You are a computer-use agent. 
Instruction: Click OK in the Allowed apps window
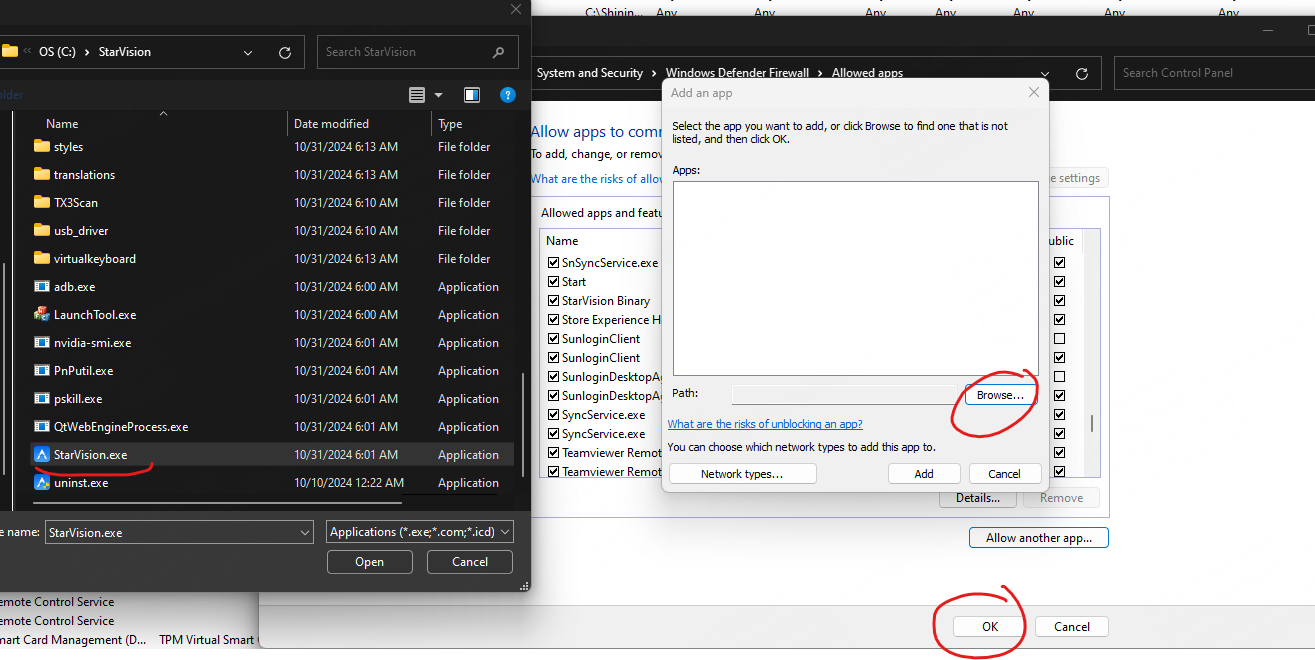pos(989,627)
